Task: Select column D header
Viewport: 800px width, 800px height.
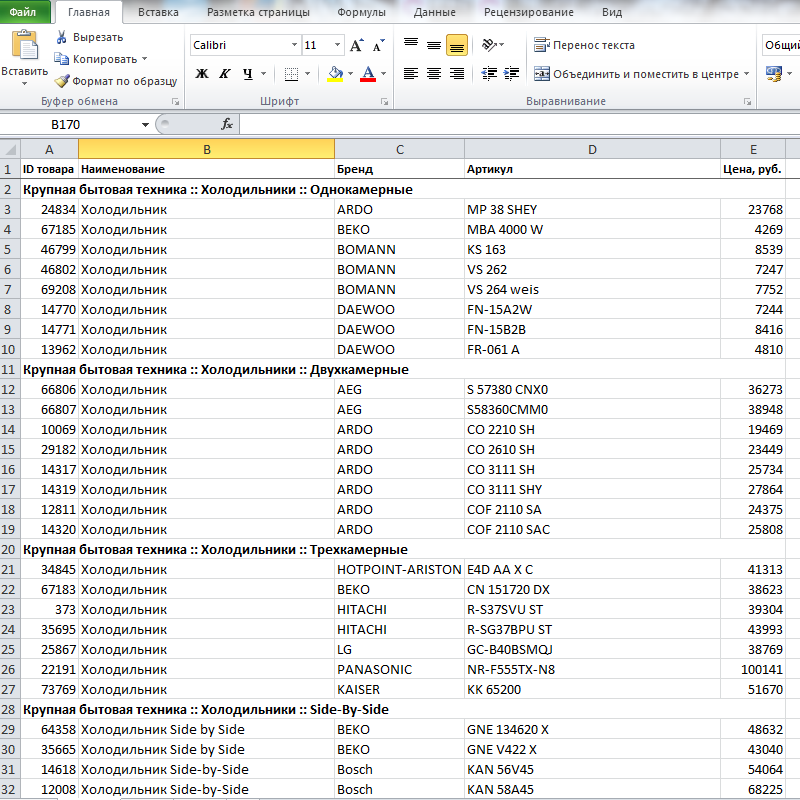Action: [x=592, y=149]
